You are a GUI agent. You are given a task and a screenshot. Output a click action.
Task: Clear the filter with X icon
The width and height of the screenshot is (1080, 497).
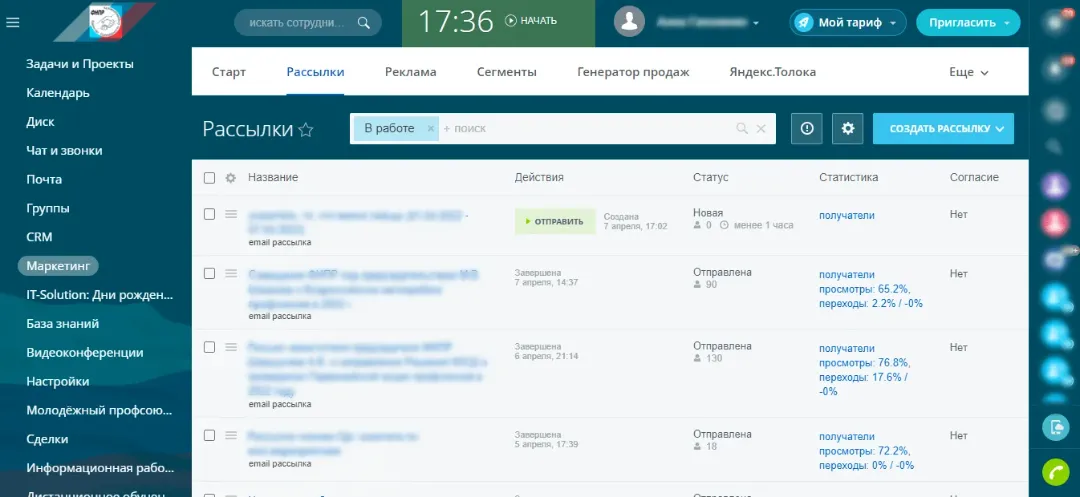(x=761, y=129)
